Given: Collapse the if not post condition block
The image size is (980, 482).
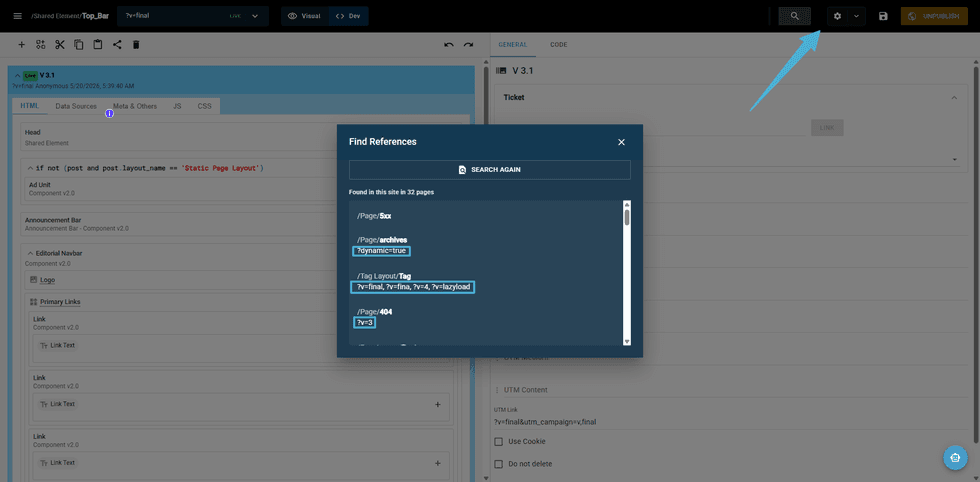Looking at the screenshot, I should point(30,168).
